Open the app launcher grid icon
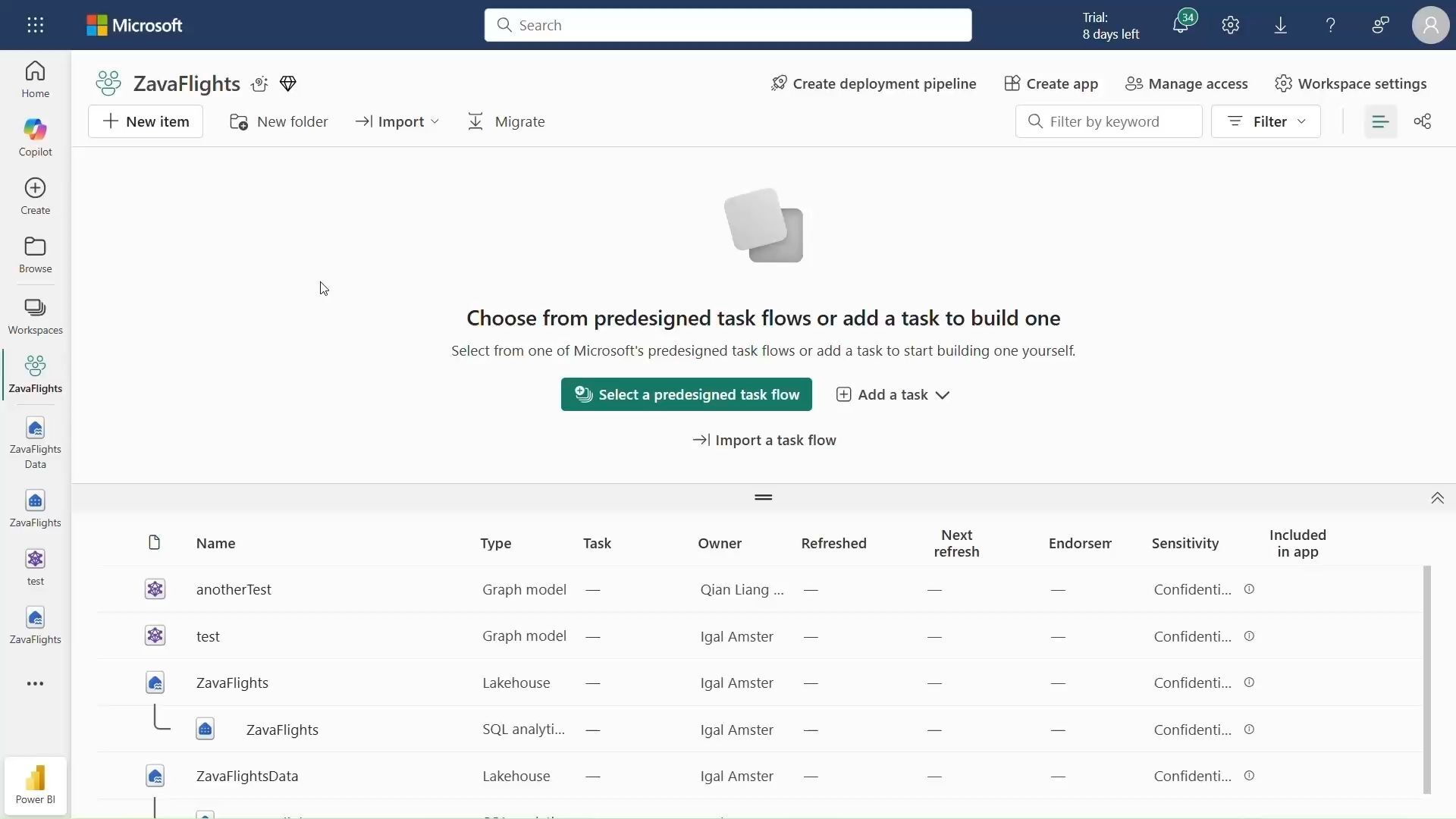Screen dimensions: 1456x819 coord(35,25)
